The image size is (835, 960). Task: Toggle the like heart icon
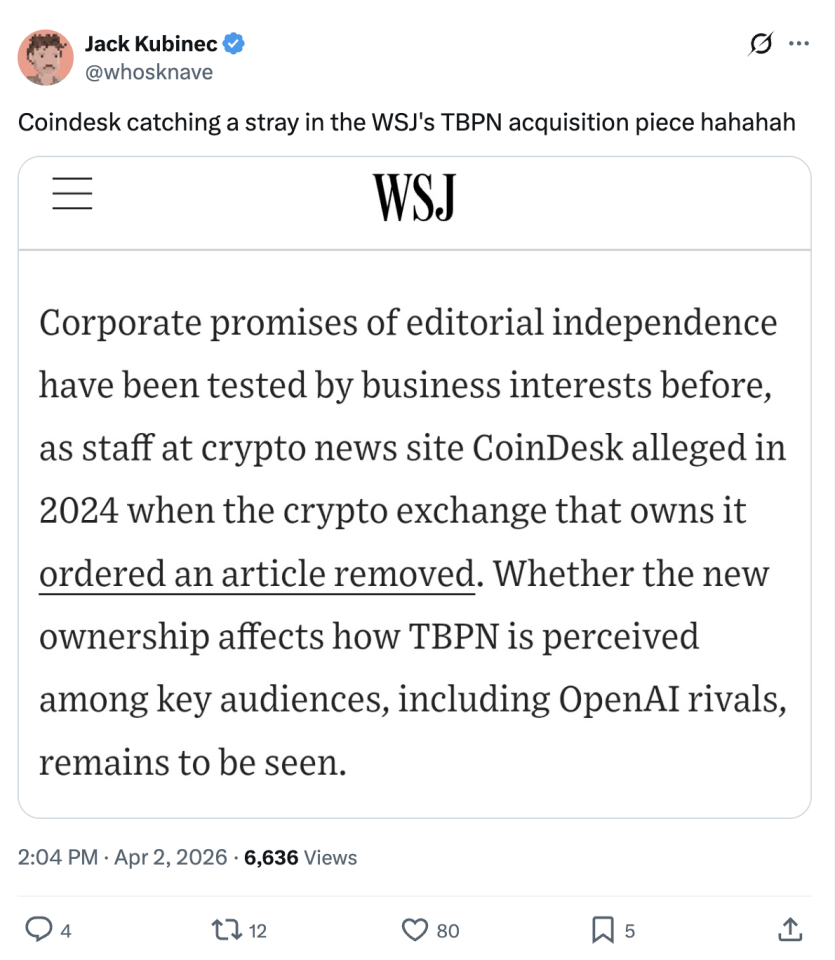(x=414, y=930)
